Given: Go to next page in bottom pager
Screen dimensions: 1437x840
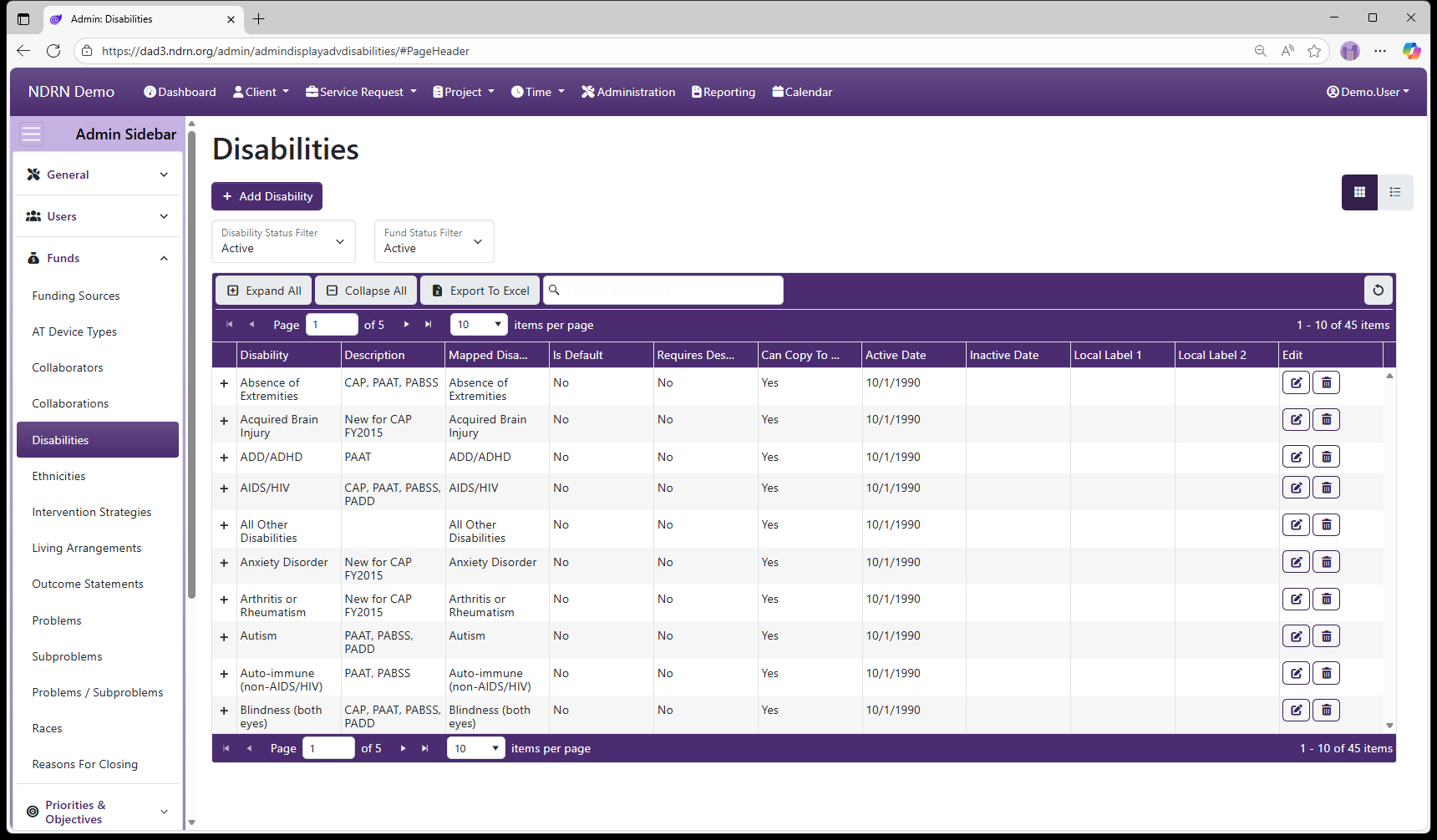Looking at the screenshot, I should [404, 748].
